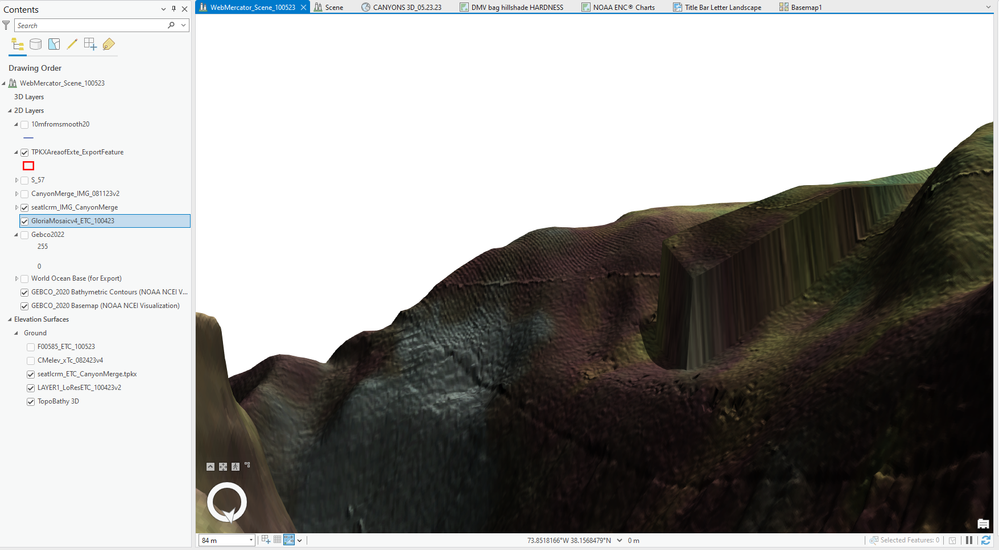
Task: Open the filter icon beside the Contents search
Action: (6, 25)
